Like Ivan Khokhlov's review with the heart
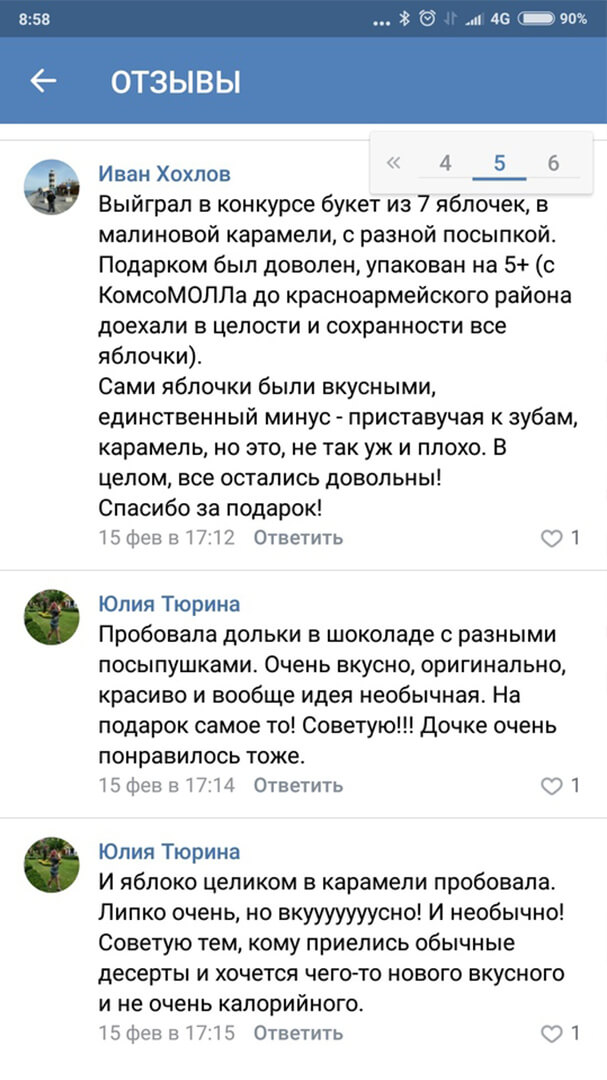Image resolution: width=607 pixels, height=1080 pixels. coord(552,538)
